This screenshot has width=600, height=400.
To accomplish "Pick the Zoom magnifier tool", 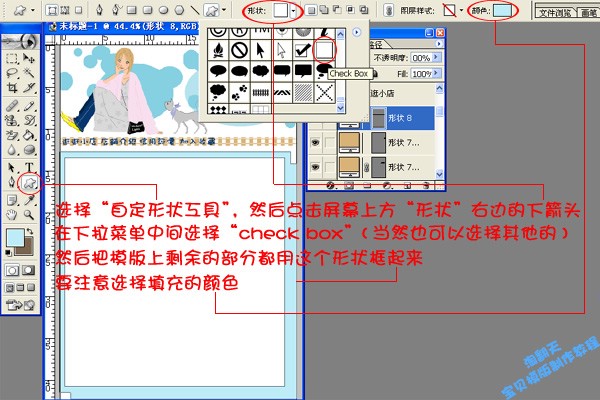I will [29, 213].
